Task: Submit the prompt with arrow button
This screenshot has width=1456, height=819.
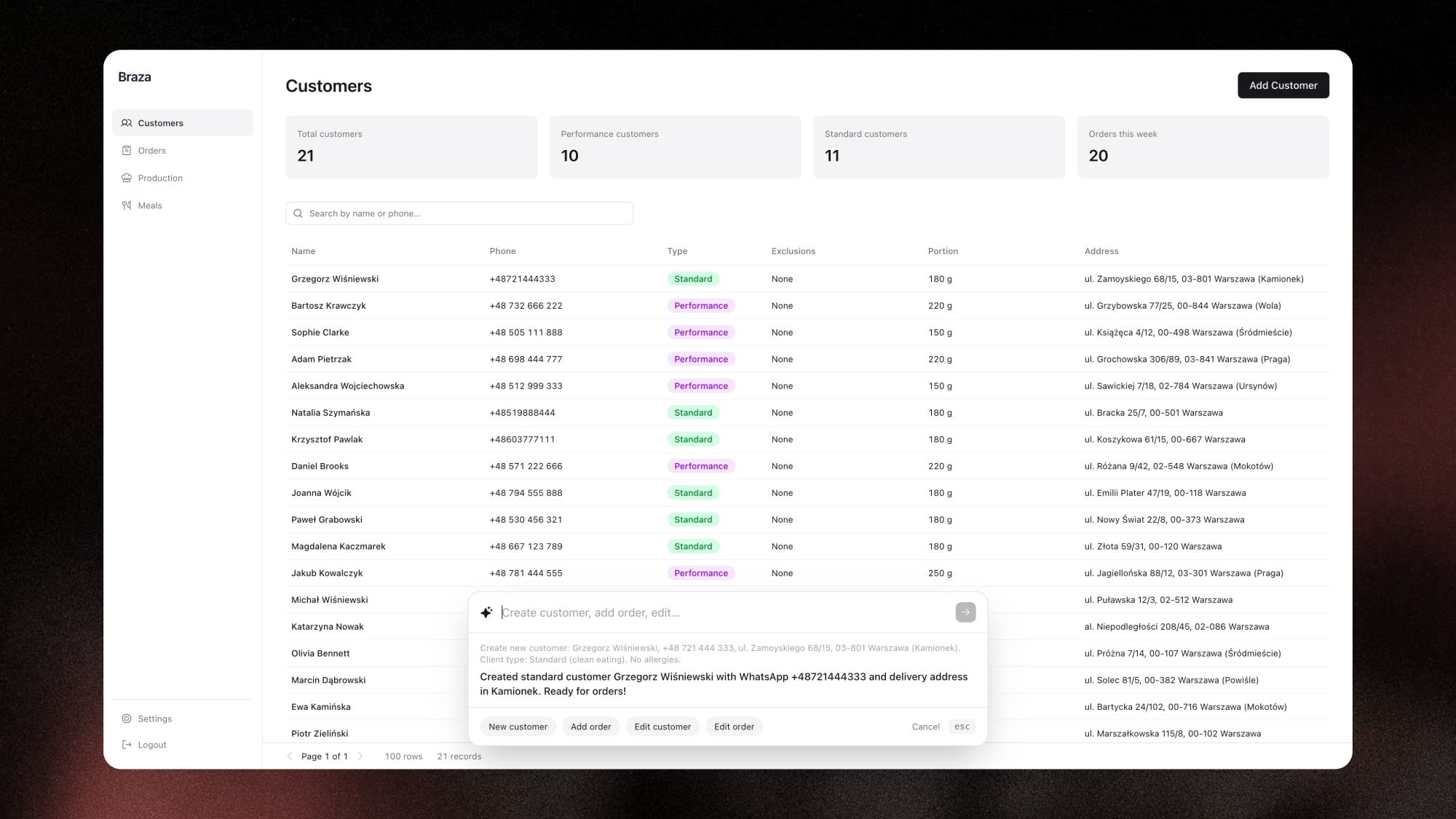Action: pyautogui.click(x=965, y=612)
